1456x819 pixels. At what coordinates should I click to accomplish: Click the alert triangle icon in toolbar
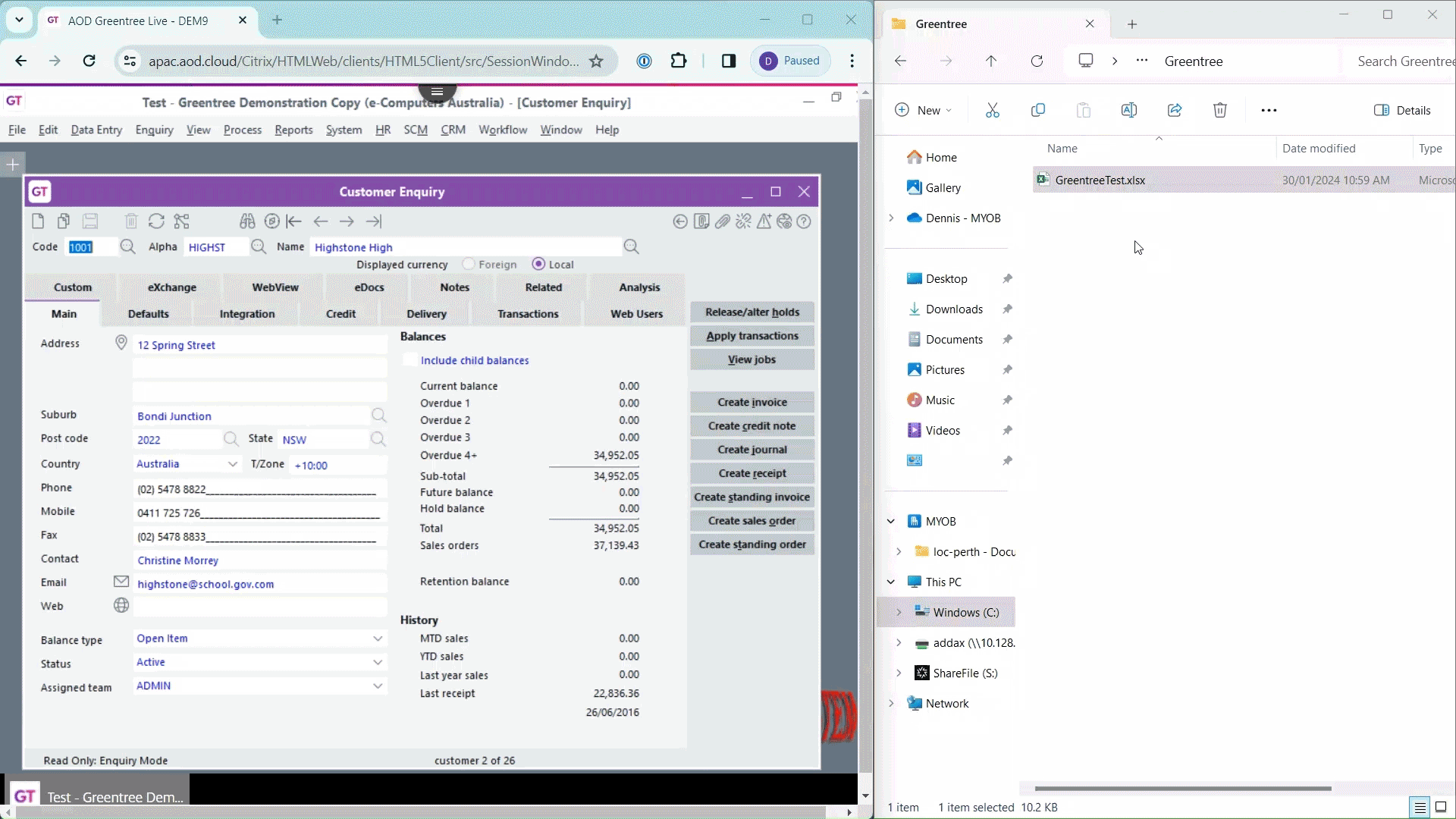point(764,221)
